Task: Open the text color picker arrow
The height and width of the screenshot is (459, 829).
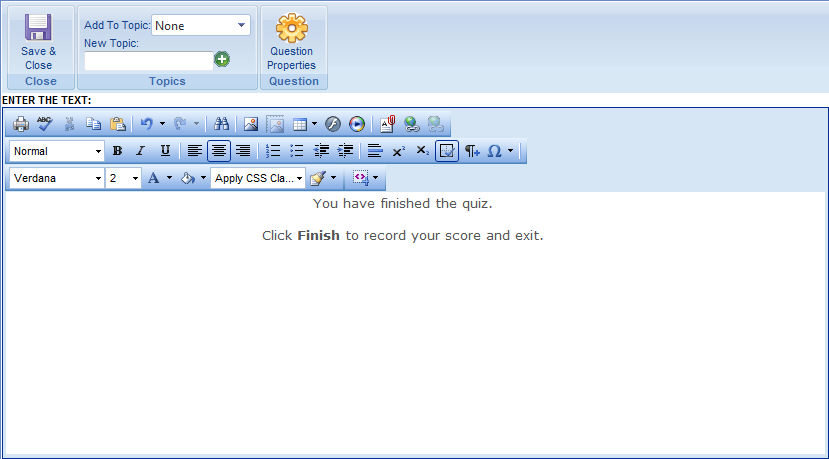Action: click(x=169, y=178)
